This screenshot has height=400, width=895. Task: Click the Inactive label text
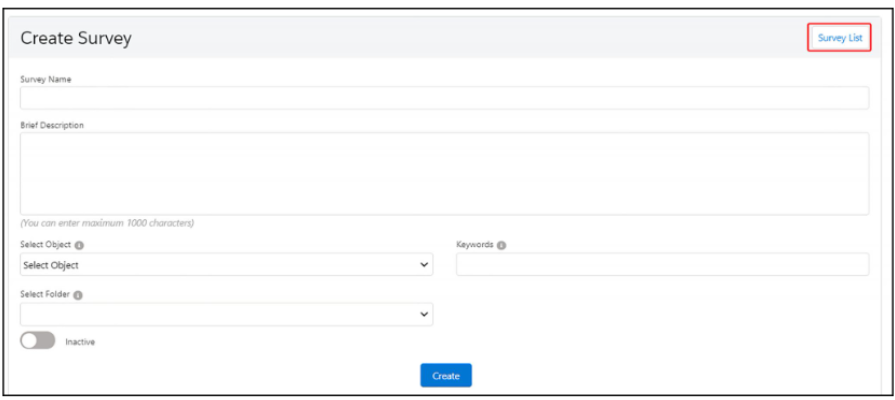pyautogui.click(x=80, y=342)
